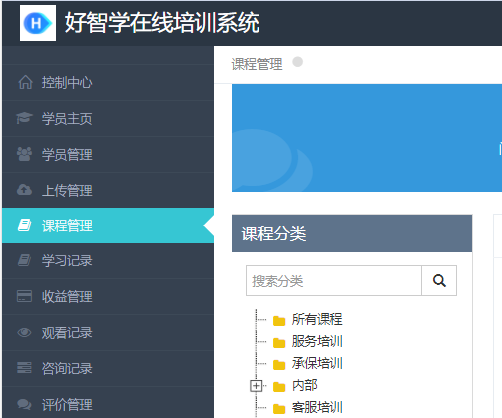Click the house icon beside 控制中心
Screen dimensions: 502x418
25,82
